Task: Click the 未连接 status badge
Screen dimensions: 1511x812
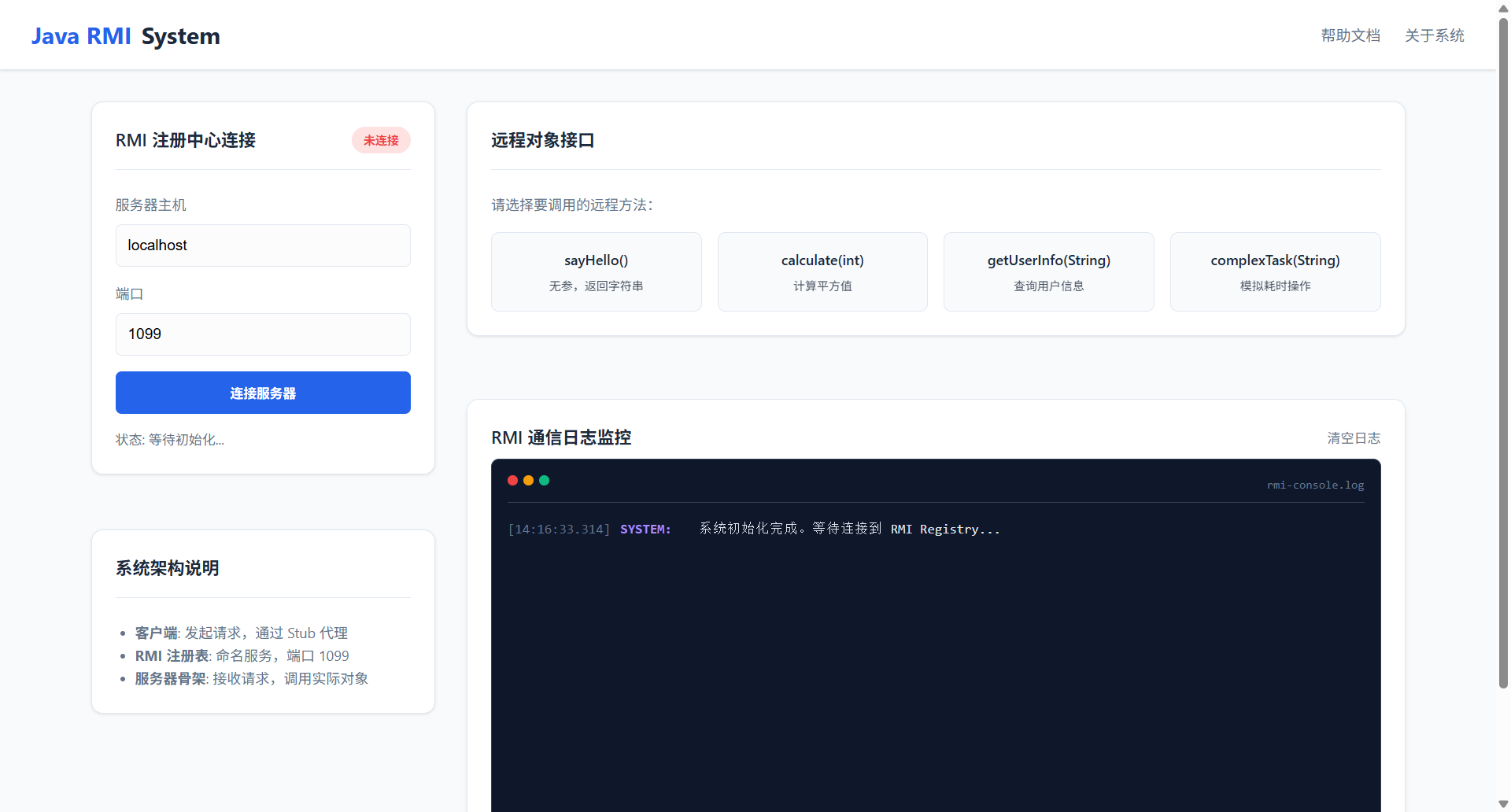Action: (381, 140)
